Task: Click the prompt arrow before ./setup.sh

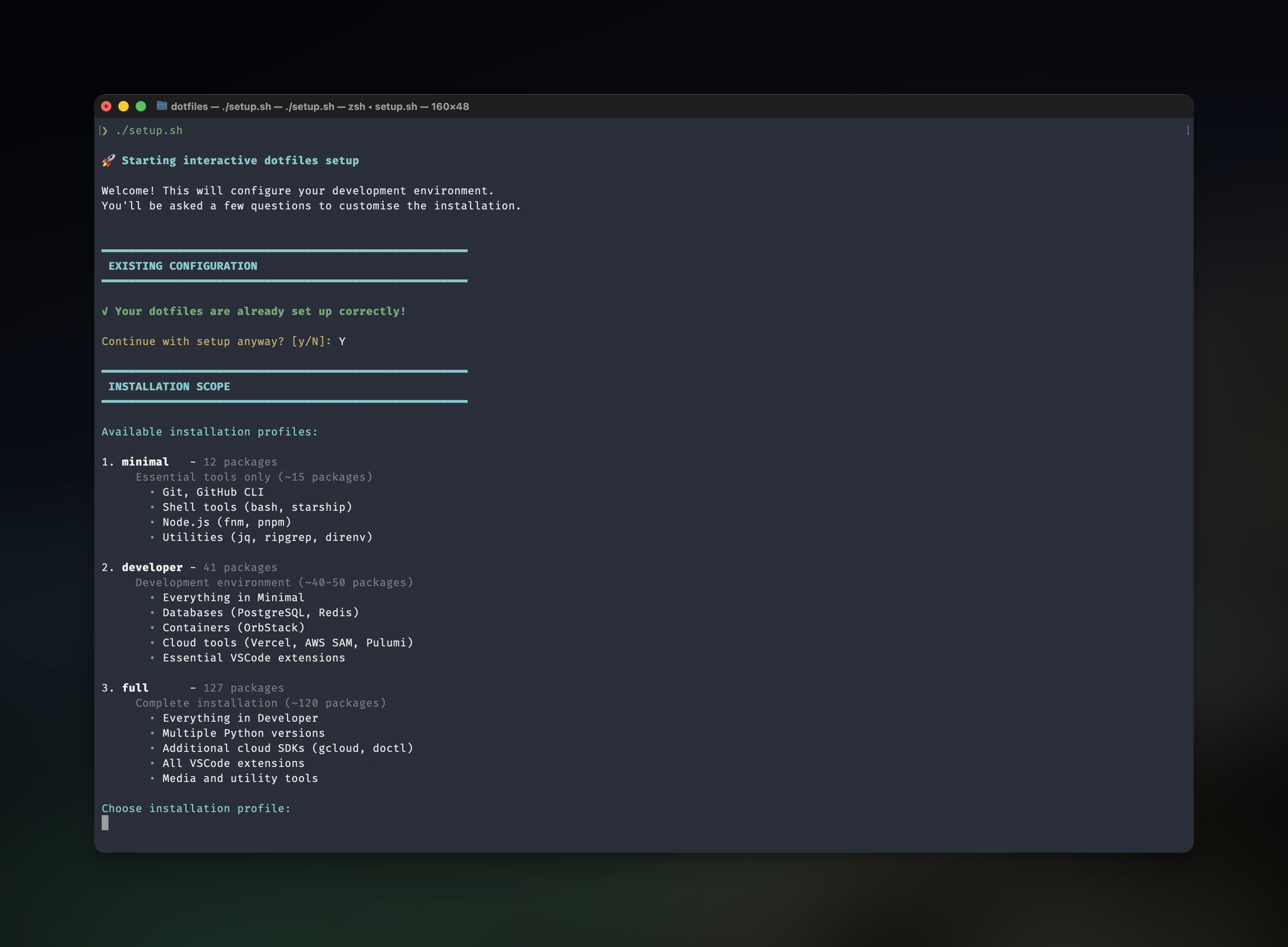Action: click(105, 131)
